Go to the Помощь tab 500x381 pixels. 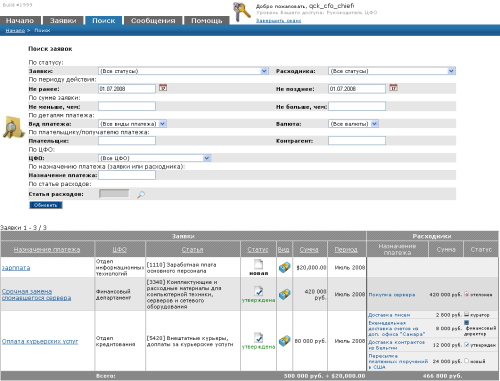[x=207, y=20]
